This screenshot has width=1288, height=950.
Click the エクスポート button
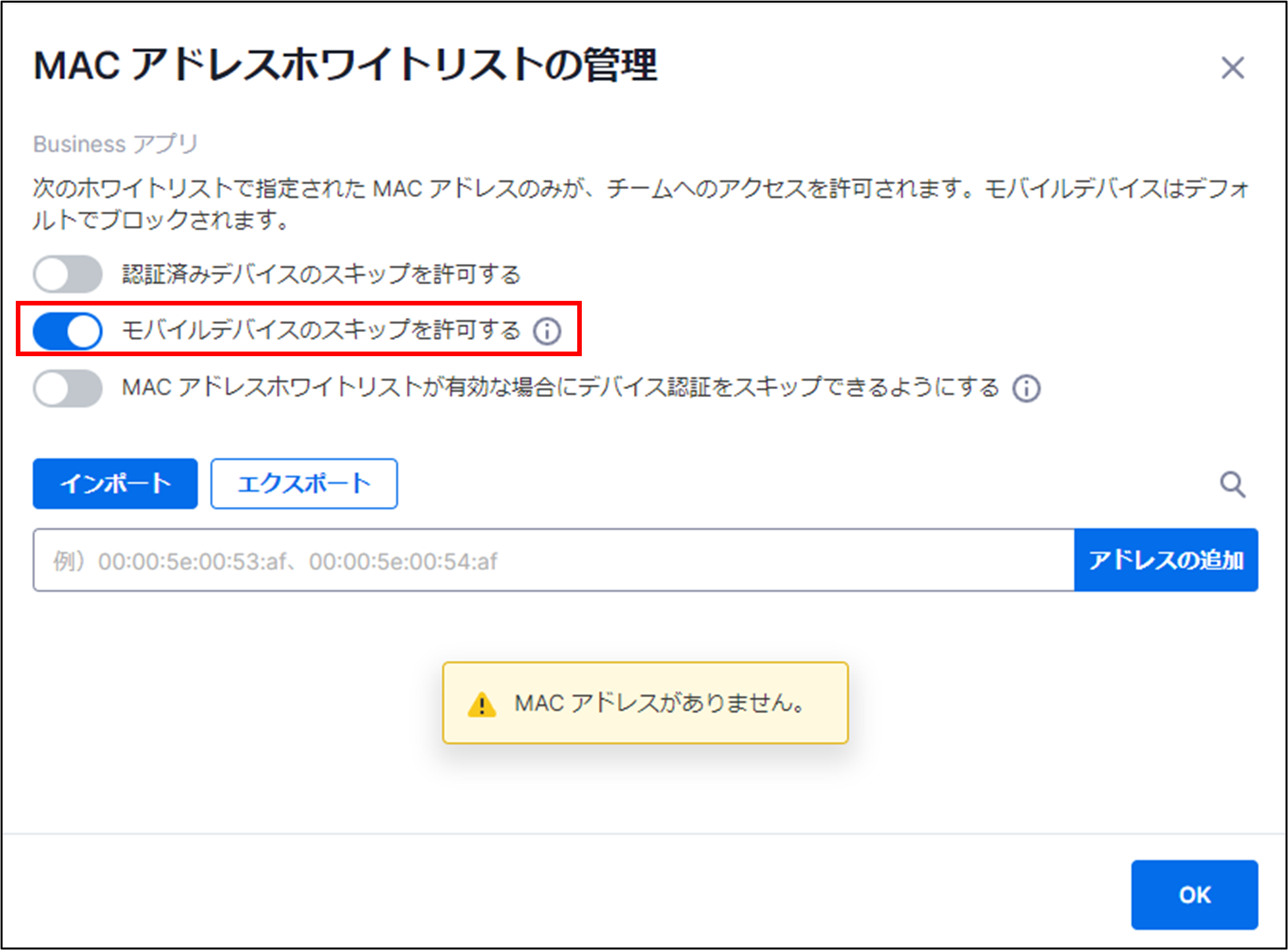(x=304, y=484)
